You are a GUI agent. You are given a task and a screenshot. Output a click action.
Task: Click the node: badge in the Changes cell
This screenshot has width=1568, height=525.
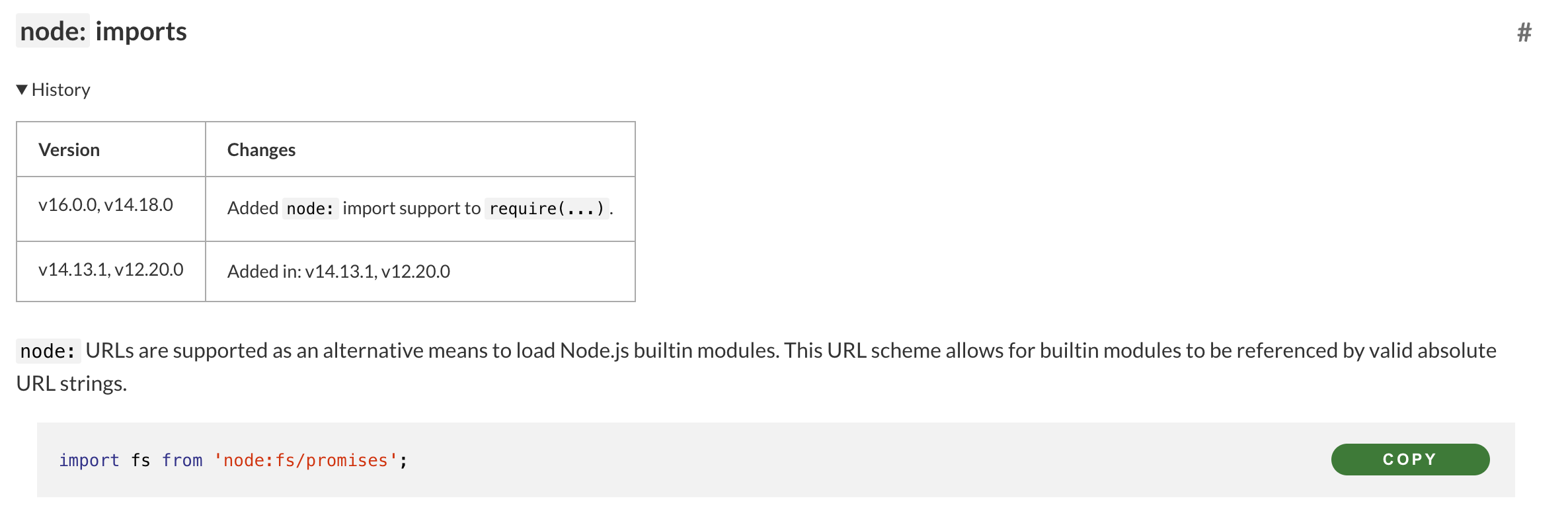point(310,208)
